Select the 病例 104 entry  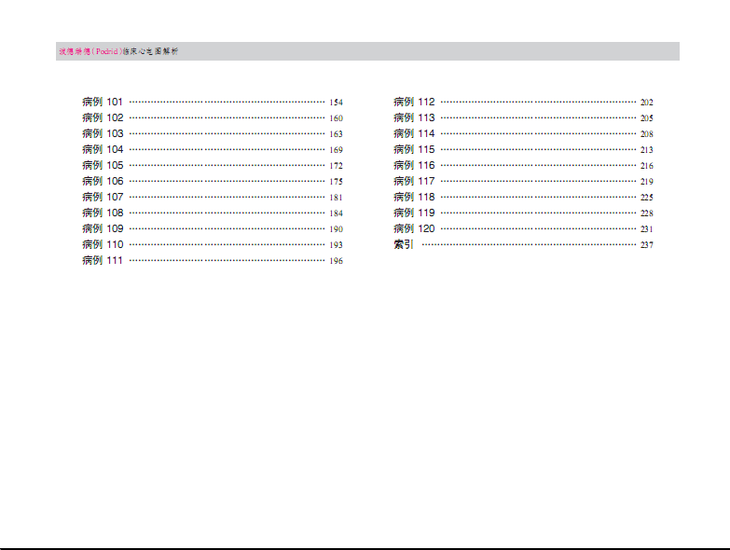pos(102,150)
